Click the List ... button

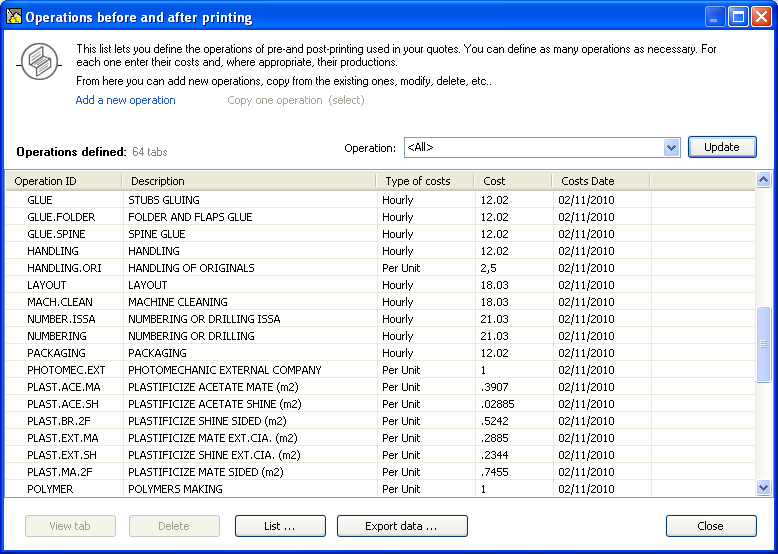280,526
